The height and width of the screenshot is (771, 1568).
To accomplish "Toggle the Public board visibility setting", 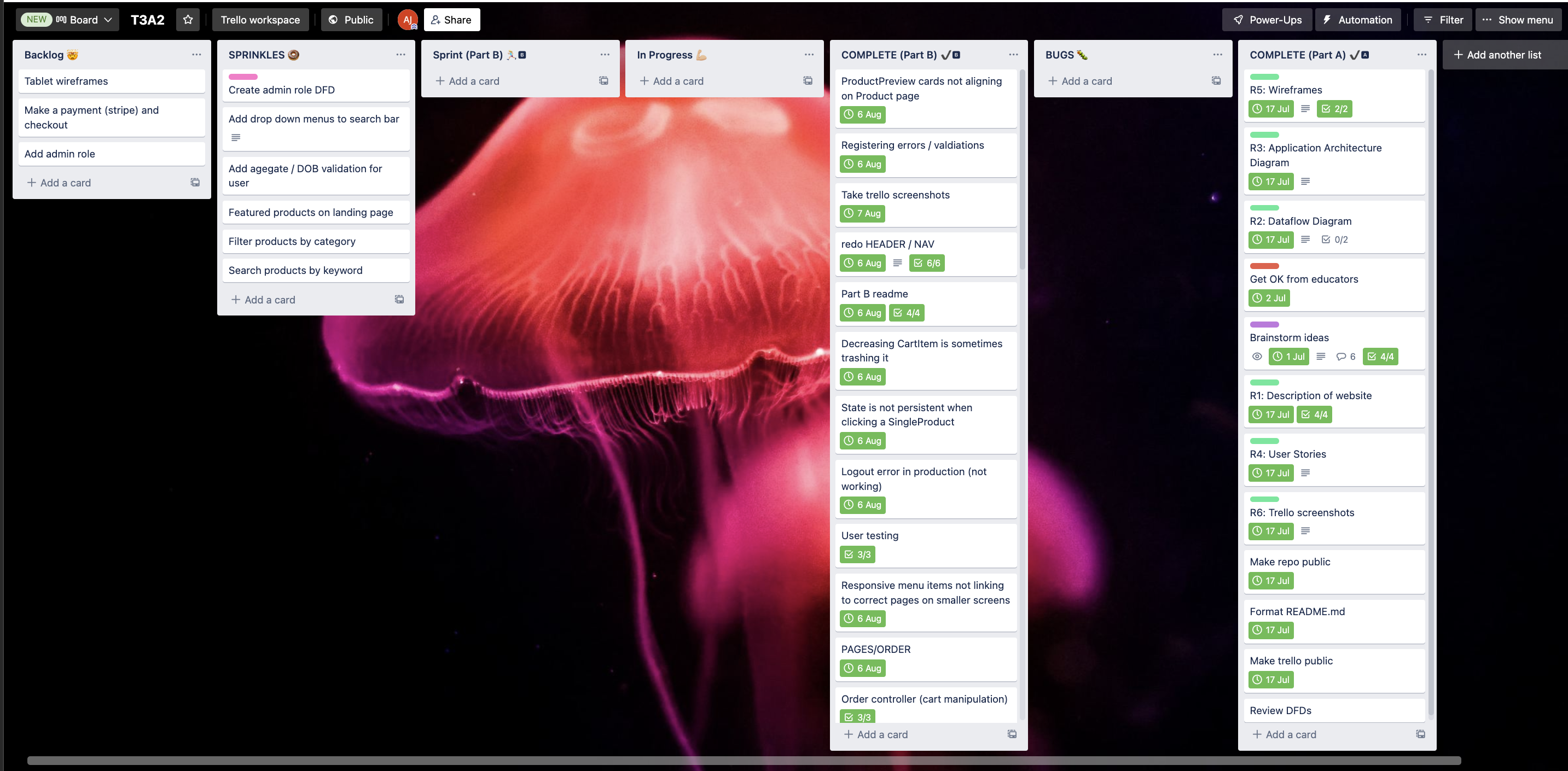I will click(x=351, y=19).
